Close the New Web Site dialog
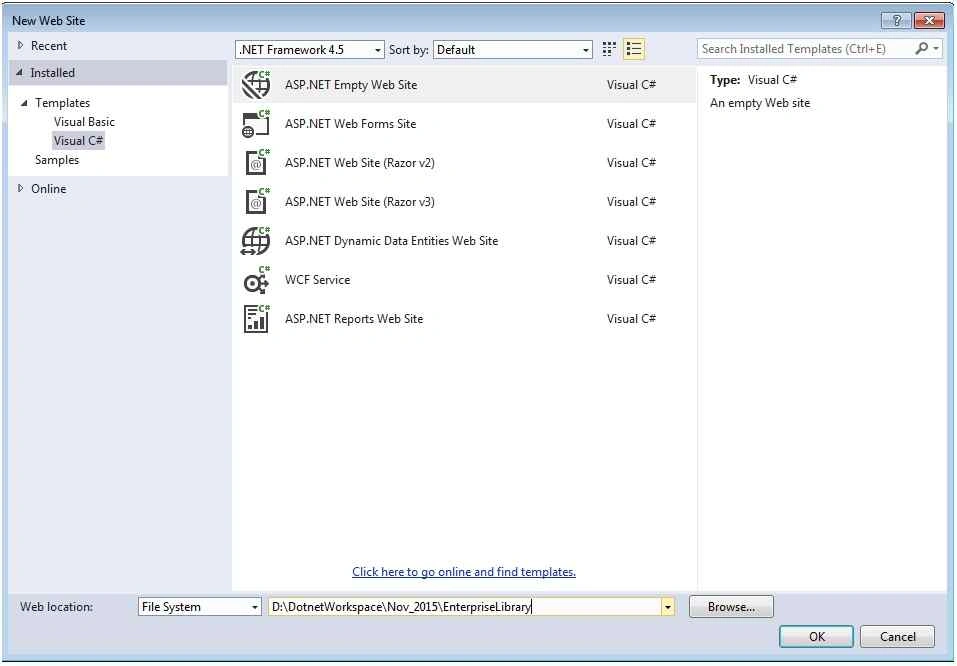 [929, 20]
